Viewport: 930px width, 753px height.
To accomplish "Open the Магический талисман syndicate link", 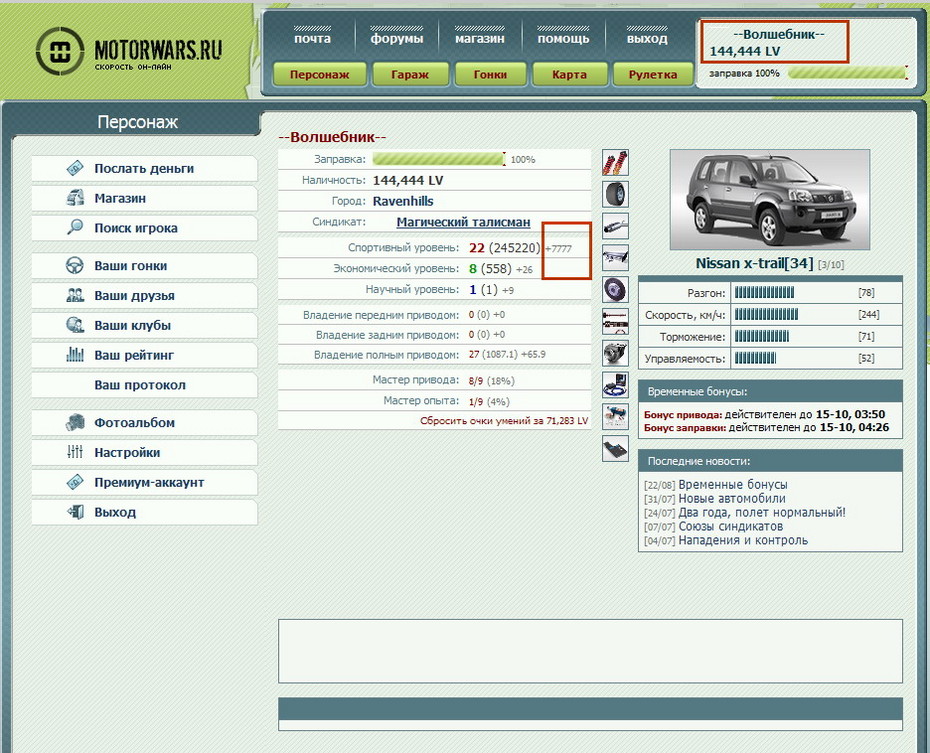I will point(463,222).
